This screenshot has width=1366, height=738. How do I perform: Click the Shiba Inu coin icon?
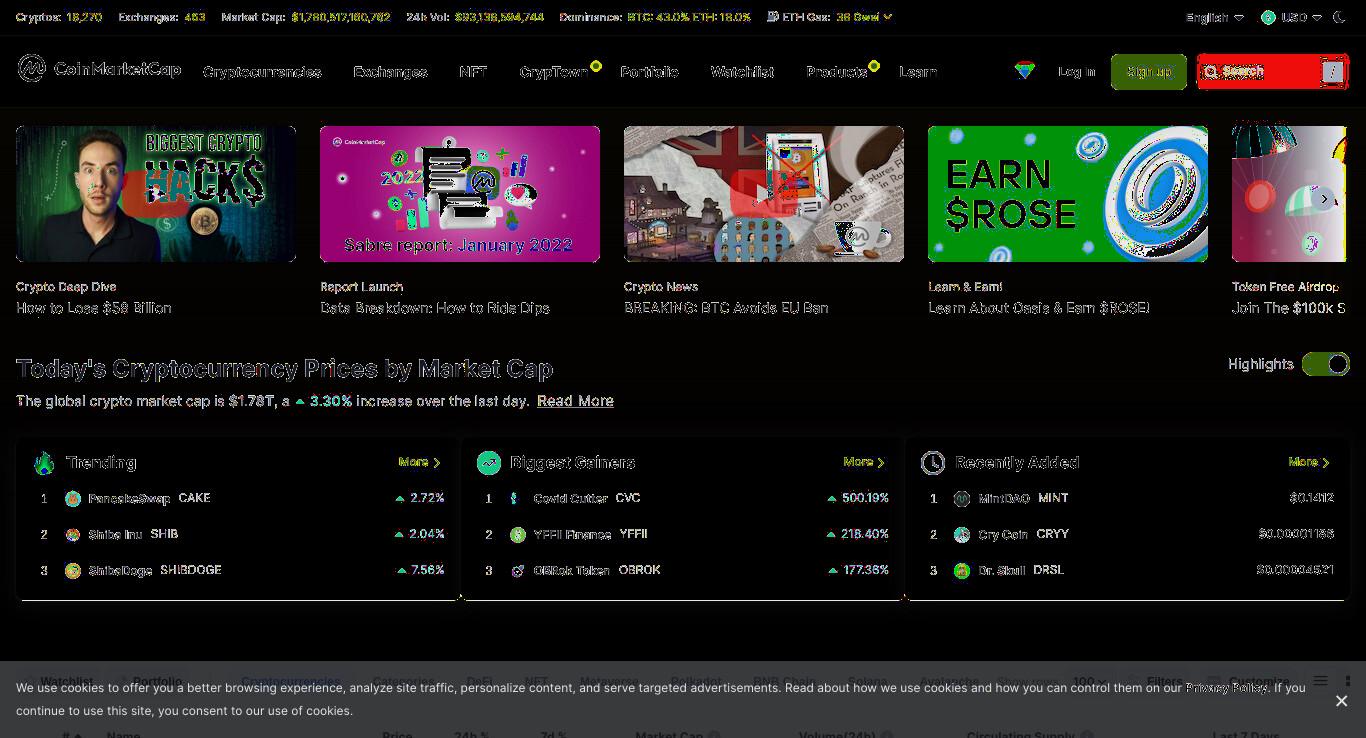point(73,534)
